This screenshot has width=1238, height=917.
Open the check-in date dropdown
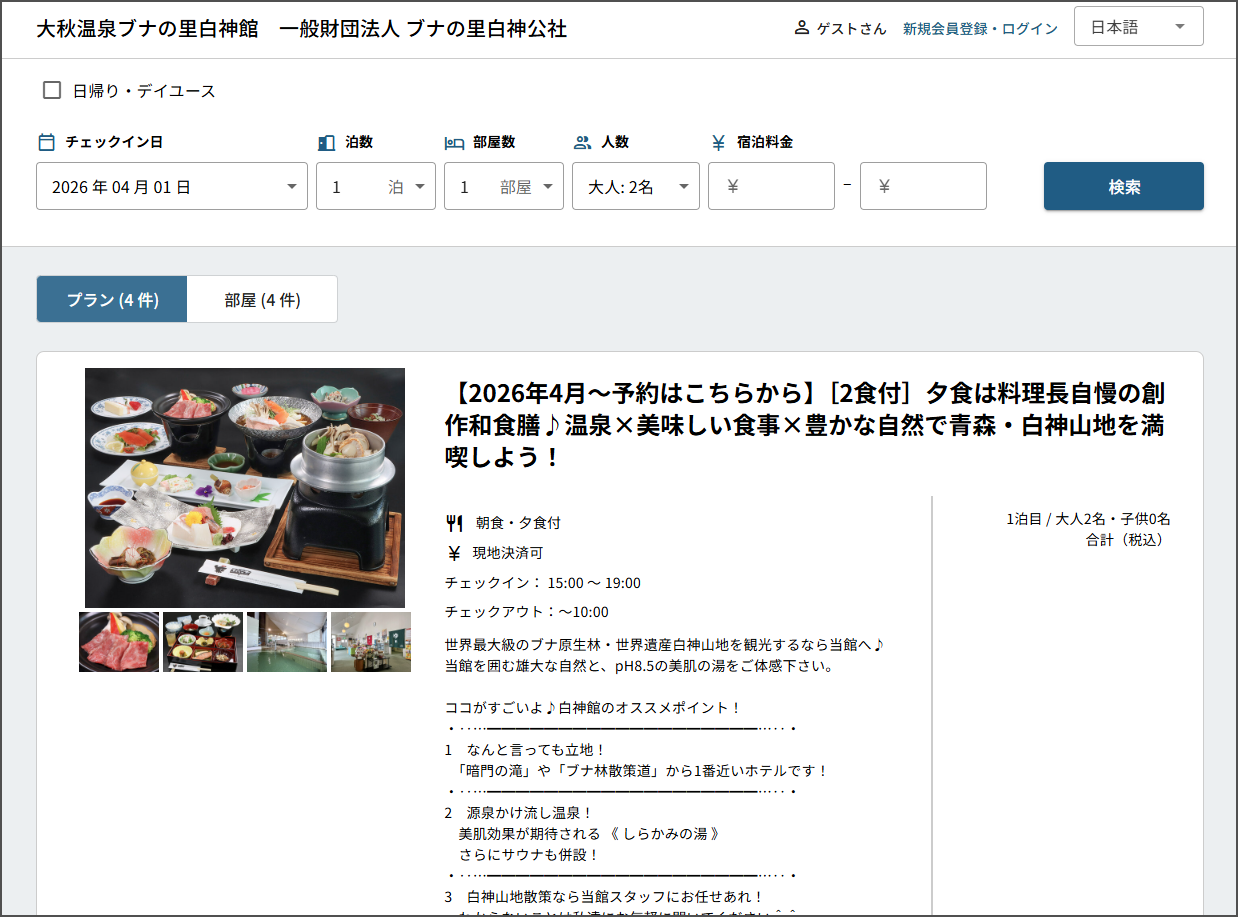[x=171, y=187]
